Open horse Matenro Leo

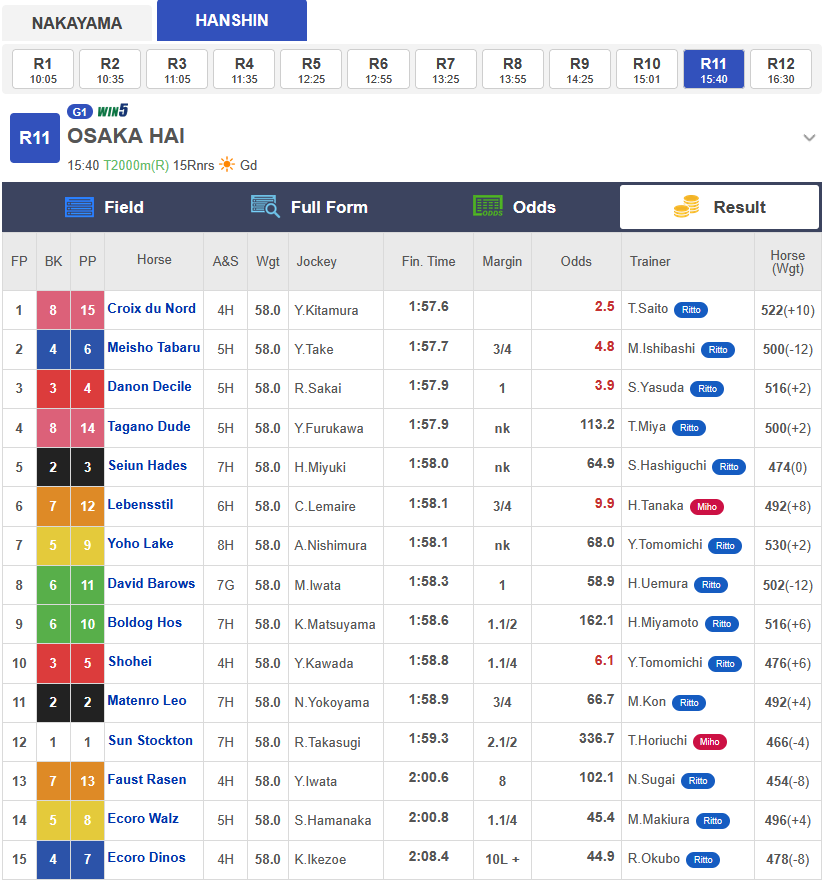tap(147, 701)
